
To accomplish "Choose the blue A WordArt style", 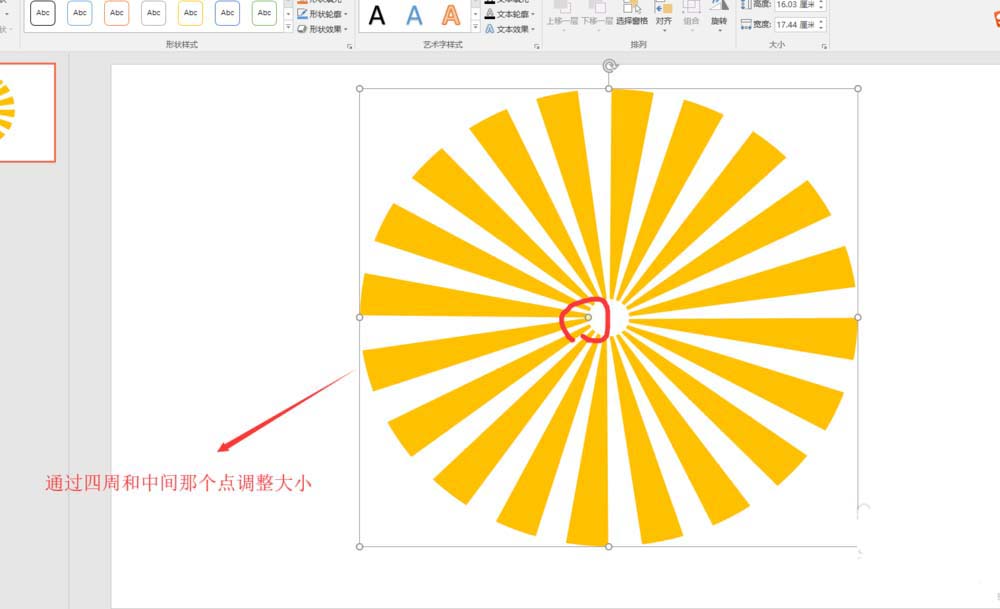I will click(414, 15).
